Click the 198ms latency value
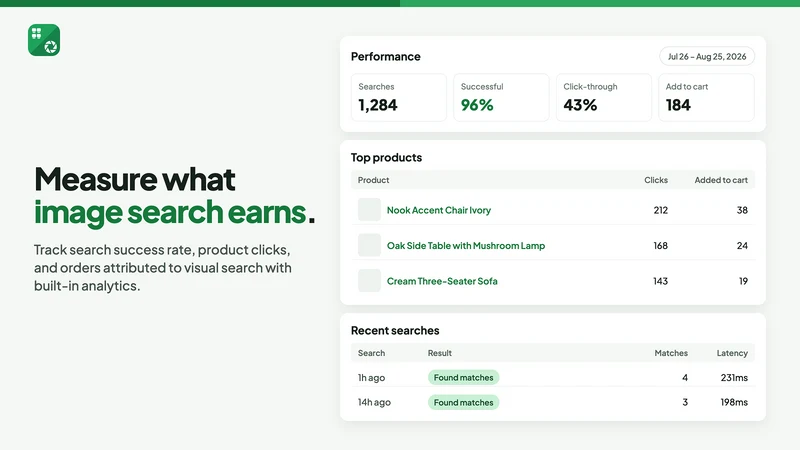The image size is (800, 450). [734, 402]
